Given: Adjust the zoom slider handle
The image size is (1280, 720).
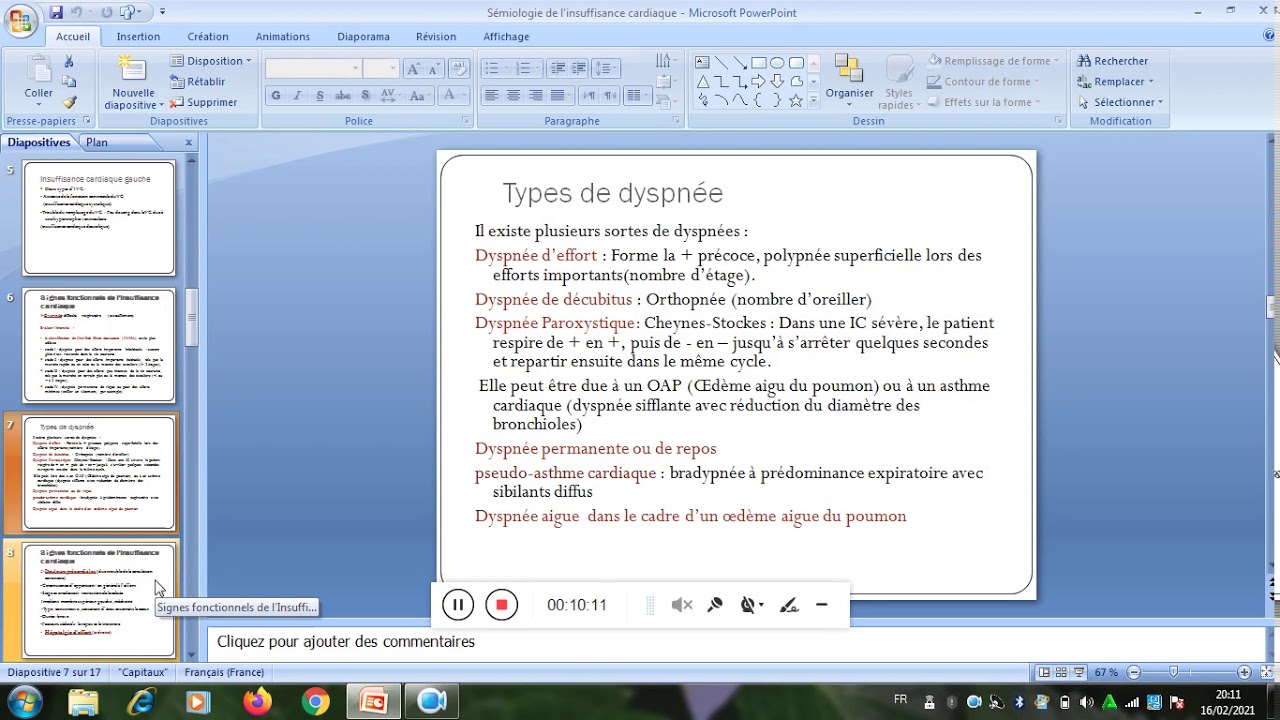Looking at the screenshot, I should coord(1173,673).
